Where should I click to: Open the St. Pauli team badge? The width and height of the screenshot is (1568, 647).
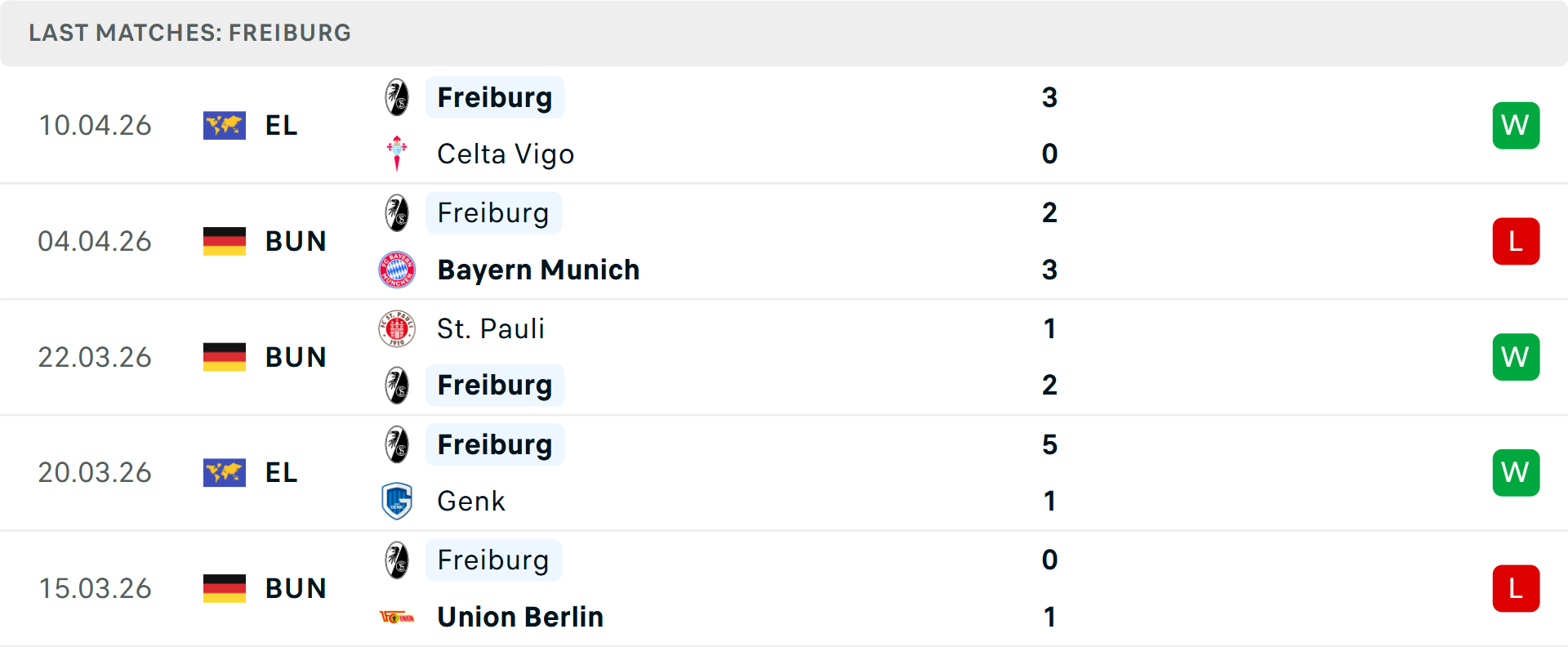[x=398, y=328]
